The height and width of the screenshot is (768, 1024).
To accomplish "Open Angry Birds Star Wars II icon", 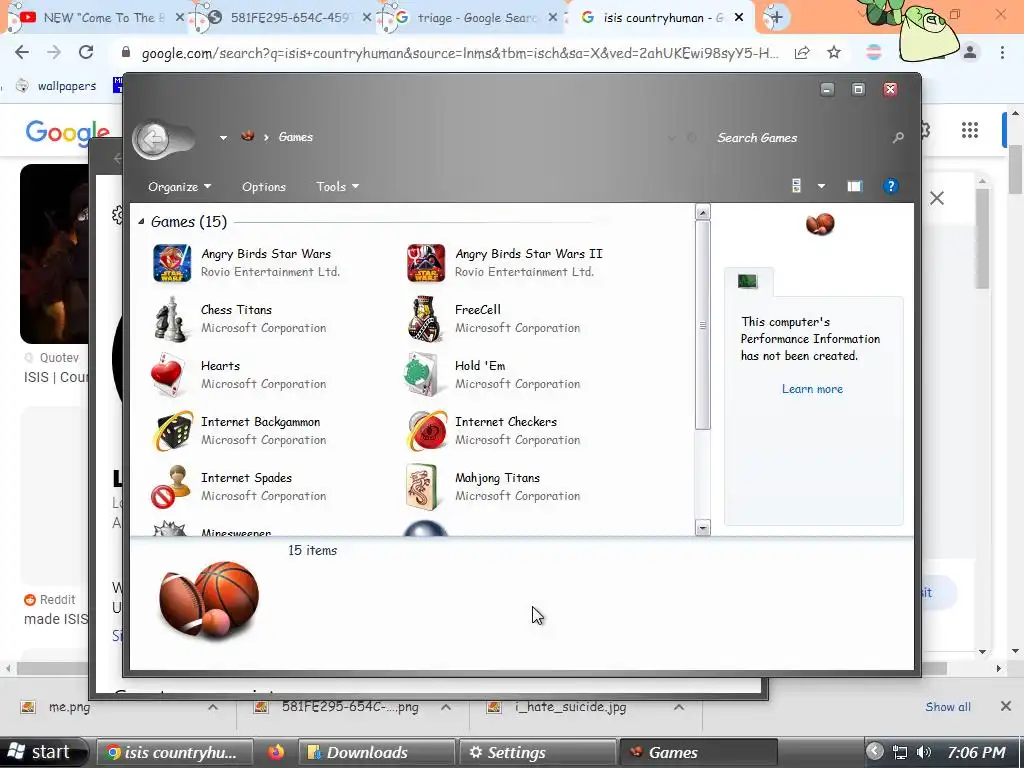I will tap(426, 263).
